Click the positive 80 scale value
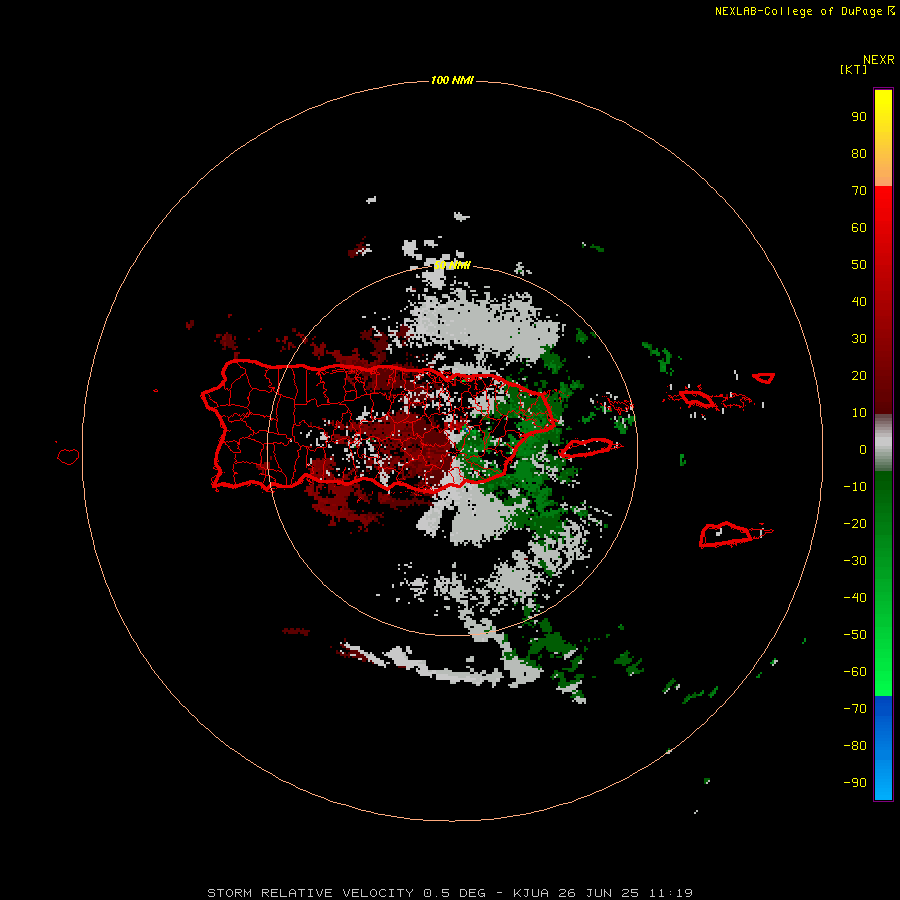 pos(859,154)
